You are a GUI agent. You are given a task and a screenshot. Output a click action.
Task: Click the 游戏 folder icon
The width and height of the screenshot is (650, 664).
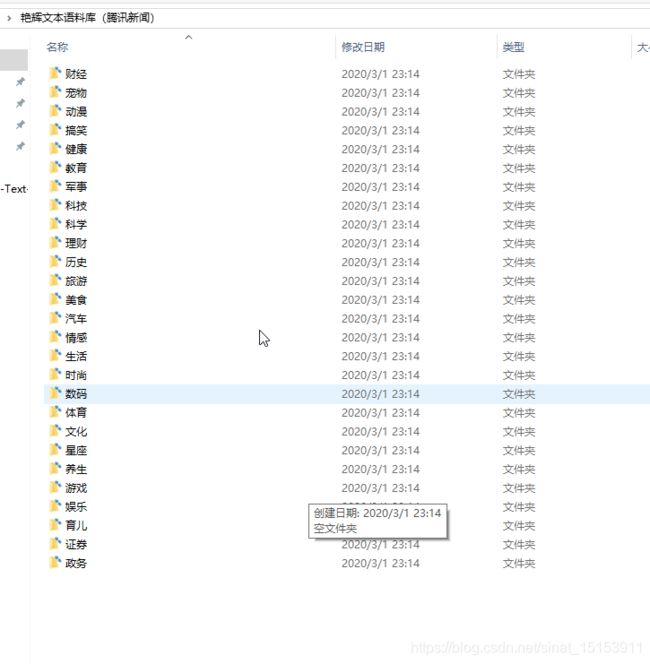point(55,487)
